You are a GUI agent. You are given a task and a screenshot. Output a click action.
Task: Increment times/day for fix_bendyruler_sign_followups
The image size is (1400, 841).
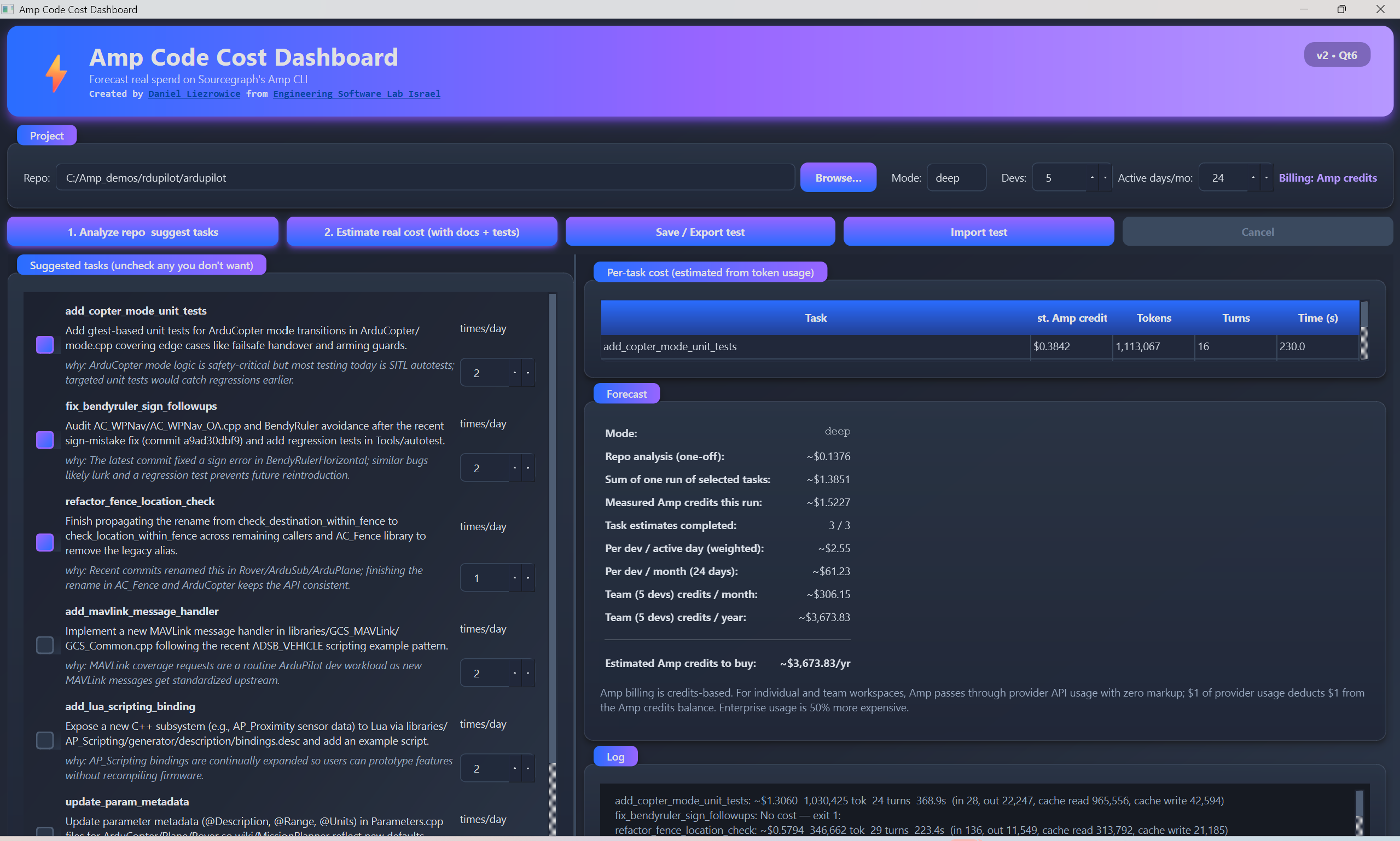click(514, 468)
